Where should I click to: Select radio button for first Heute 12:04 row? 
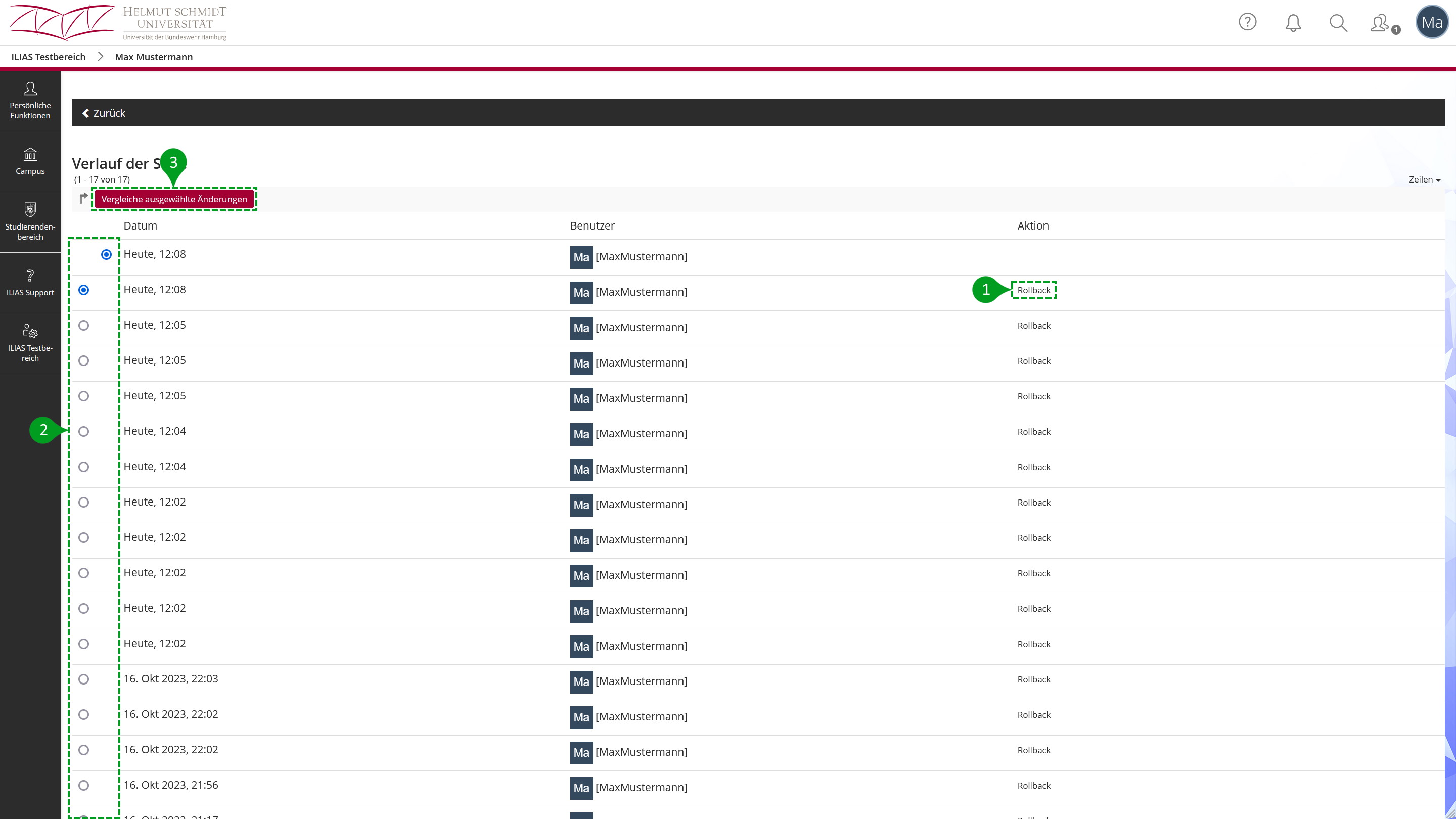tap(83, 432)
